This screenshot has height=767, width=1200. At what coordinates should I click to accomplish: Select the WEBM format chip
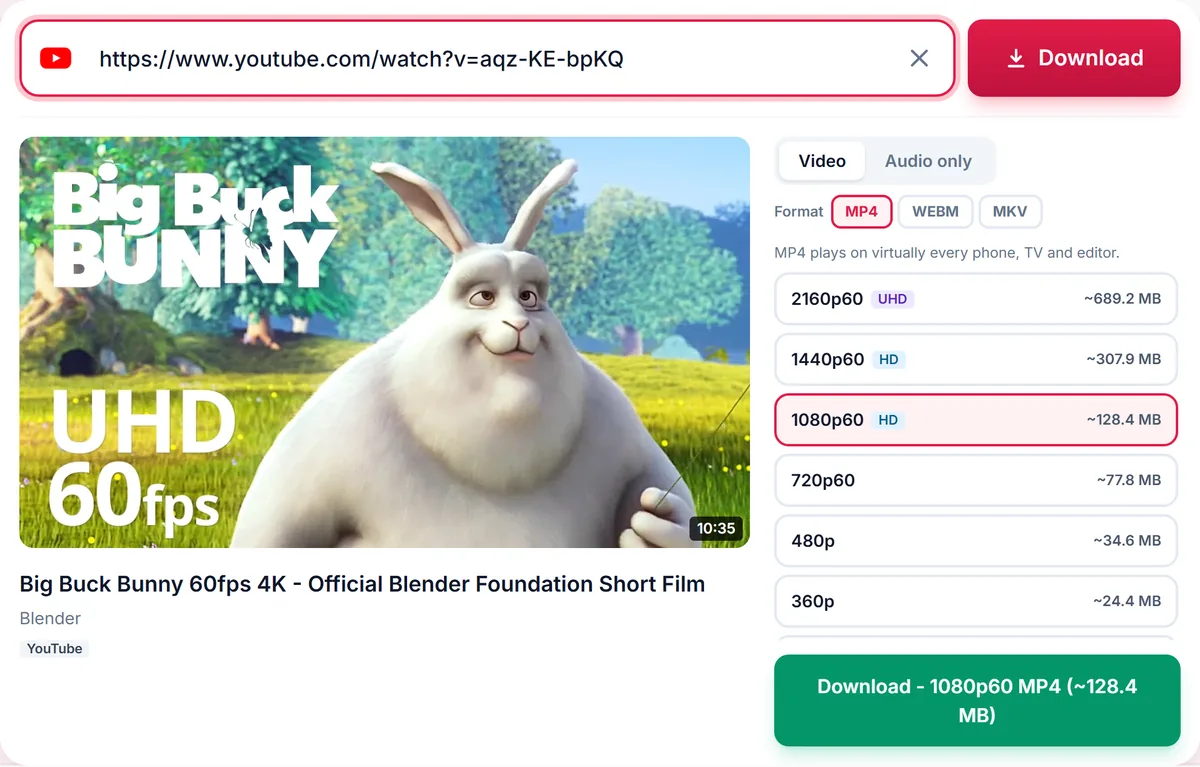(935, 212)
